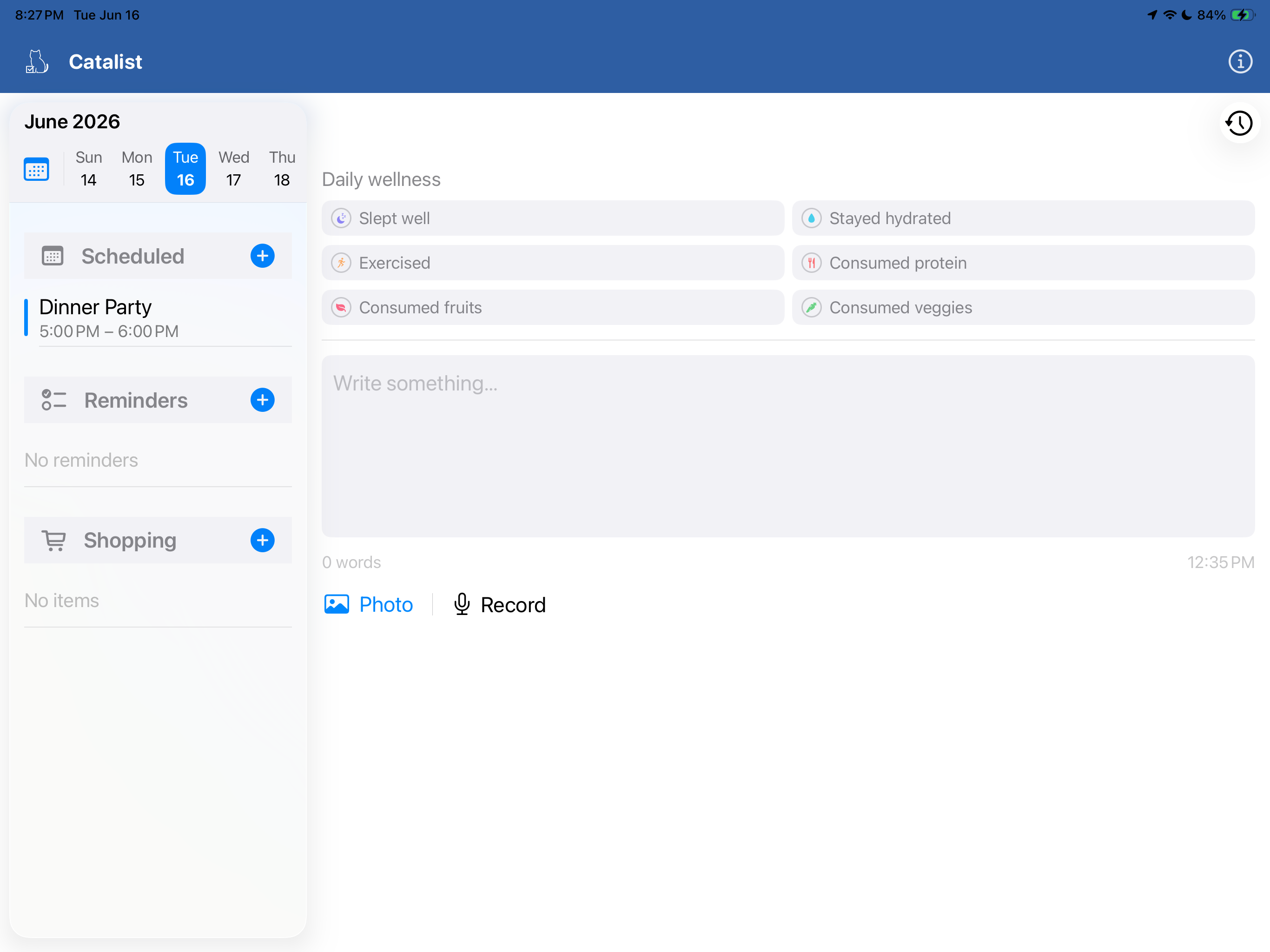Add a new Shopping item
This screenshot has height=952, width=1270.
(x=262, y=540)
